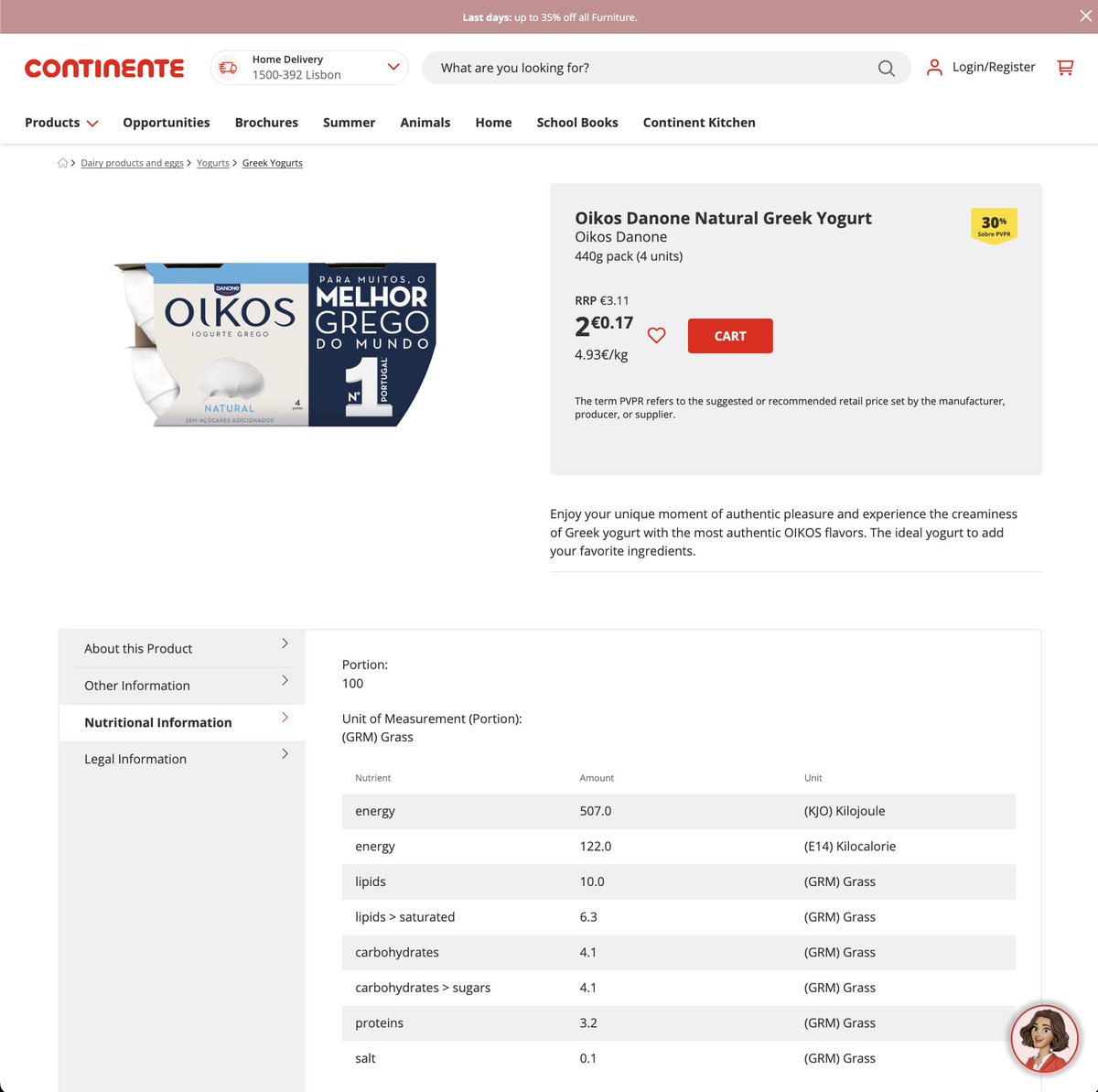Click the search magnifier icon
1098x1092 pixels.
(x=886, y=68)
